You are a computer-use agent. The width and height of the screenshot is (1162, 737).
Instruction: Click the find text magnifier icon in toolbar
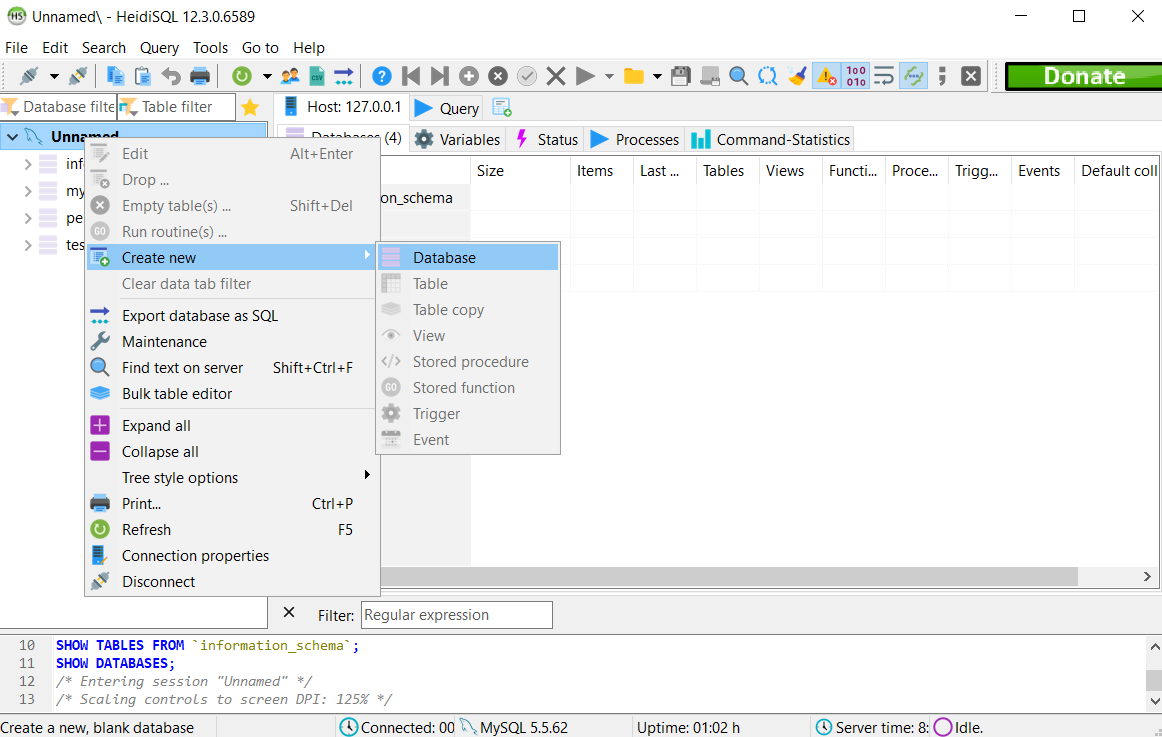738,76
